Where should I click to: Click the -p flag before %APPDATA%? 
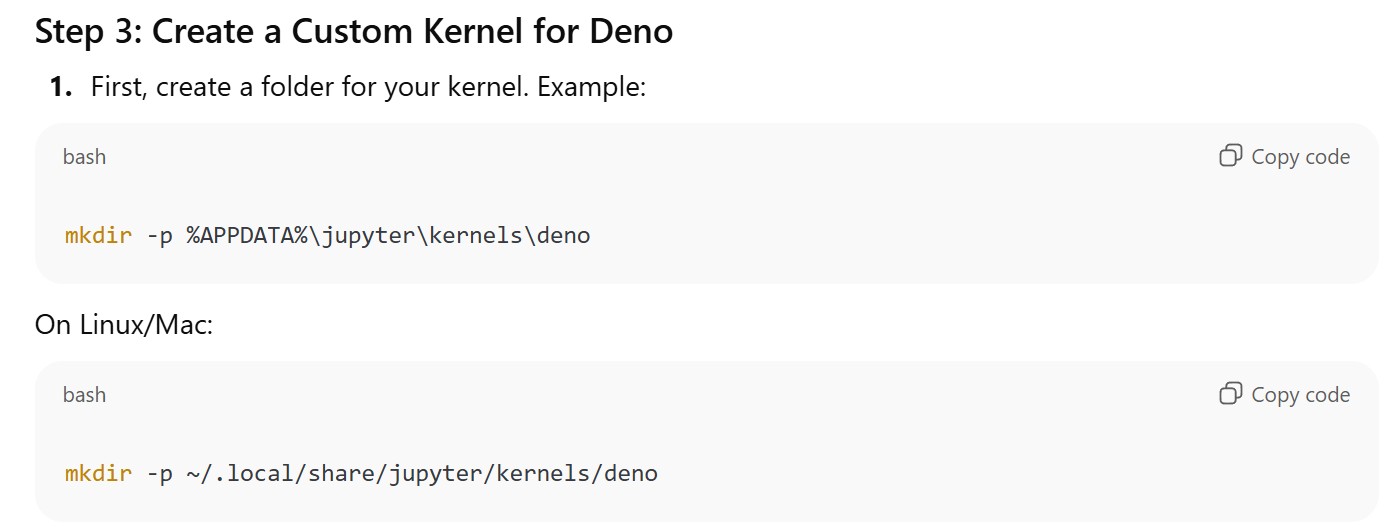tap(159, 237)
